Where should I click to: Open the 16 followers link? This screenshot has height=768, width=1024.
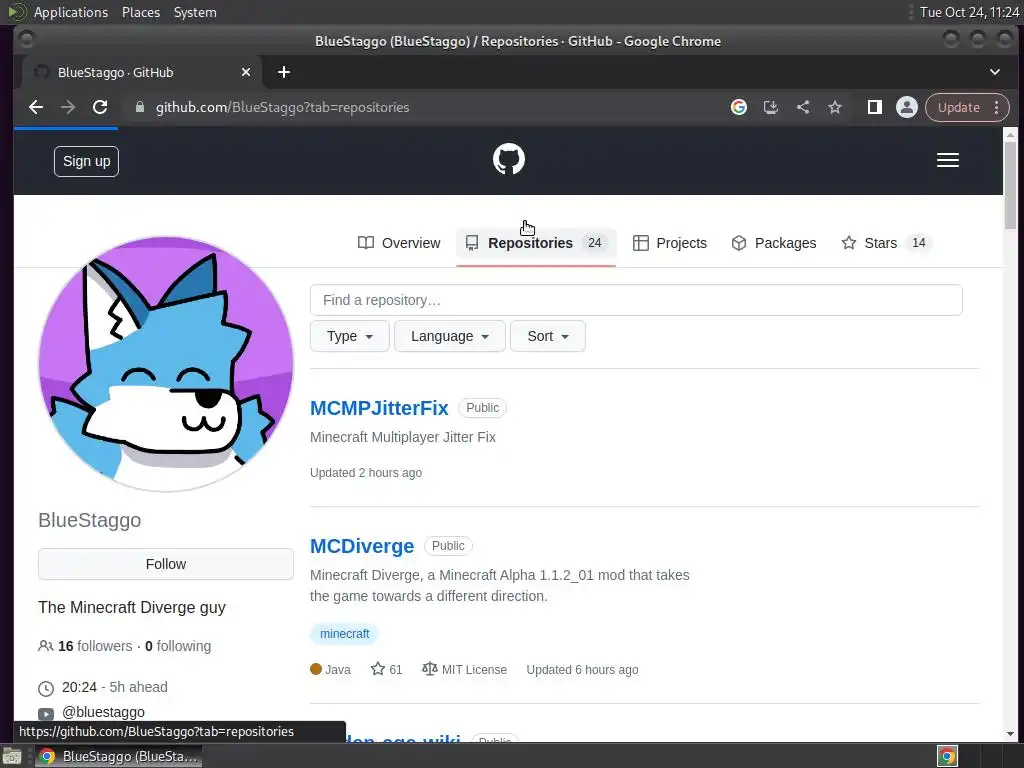pyautogui.click(x=95, y=646)
